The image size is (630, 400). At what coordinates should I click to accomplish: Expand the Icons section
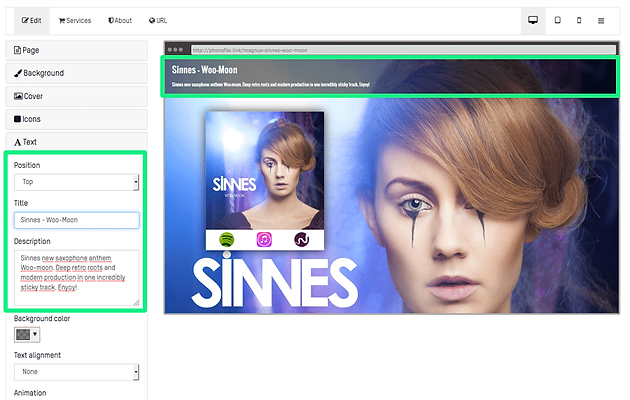pos(76,119)
